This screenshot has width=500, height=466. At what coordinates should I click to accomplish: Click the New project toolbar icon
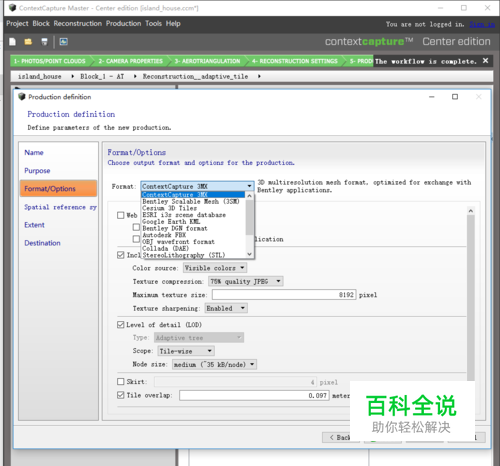pos(13,42)
